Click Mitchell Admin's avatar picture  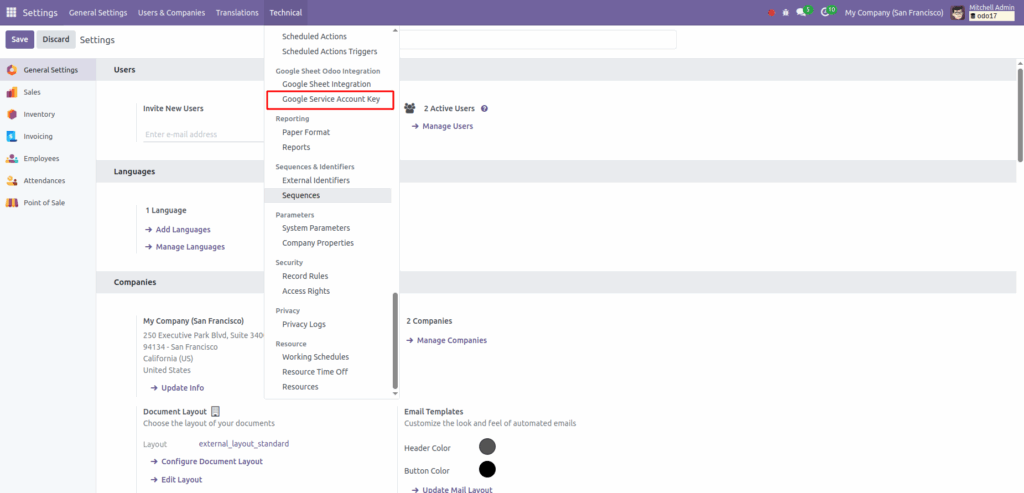point(957,13)
